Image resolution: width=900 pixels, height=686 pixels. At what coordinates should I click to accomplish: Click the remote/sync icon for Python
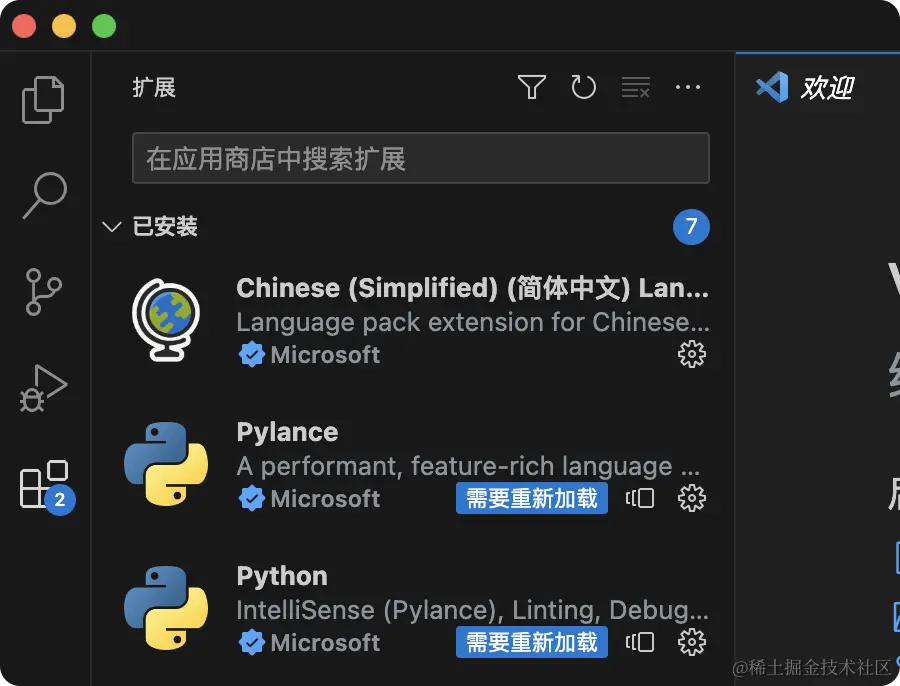tap(639, 642)
